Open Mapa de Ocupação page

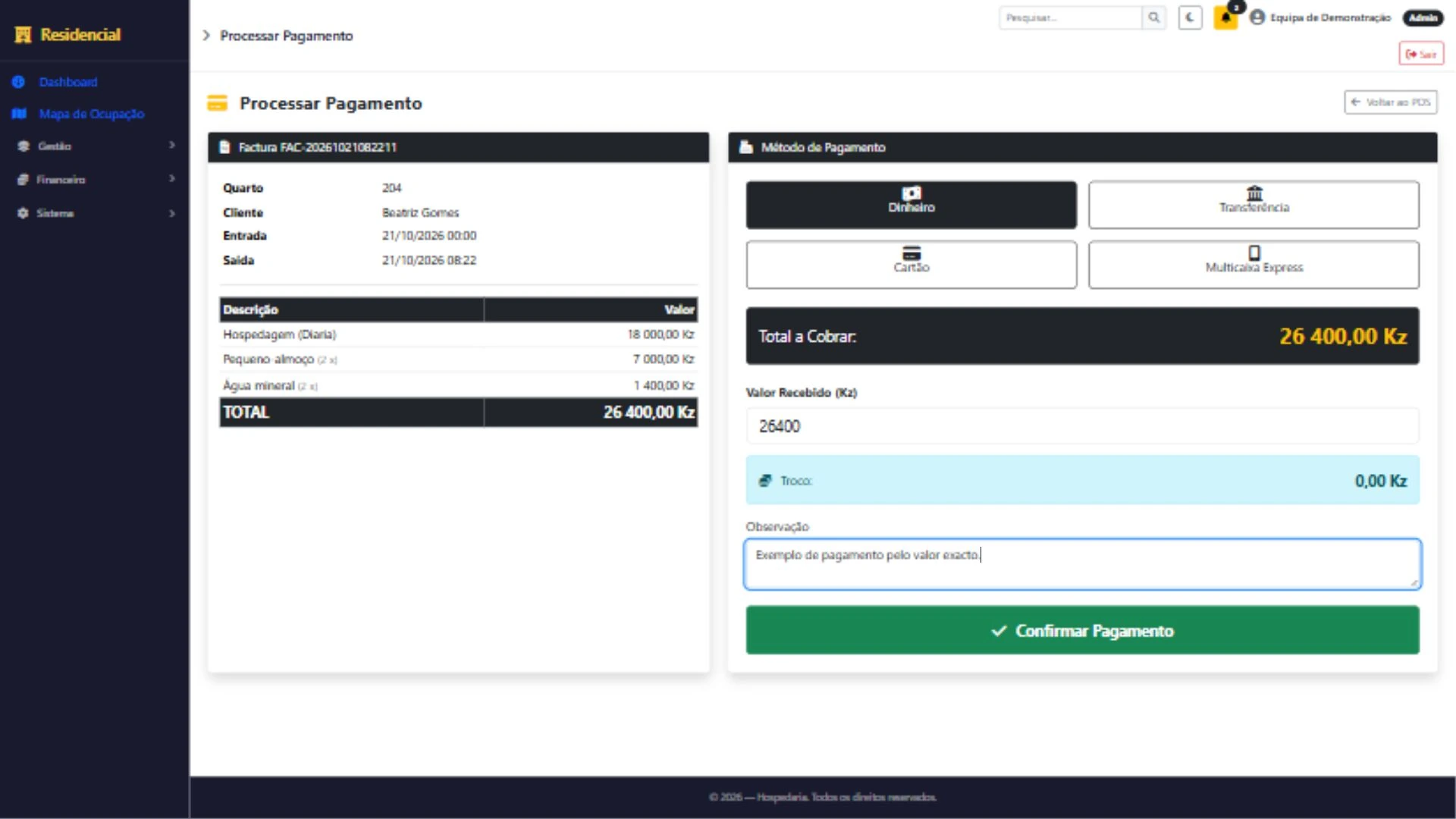pos(92,114)
